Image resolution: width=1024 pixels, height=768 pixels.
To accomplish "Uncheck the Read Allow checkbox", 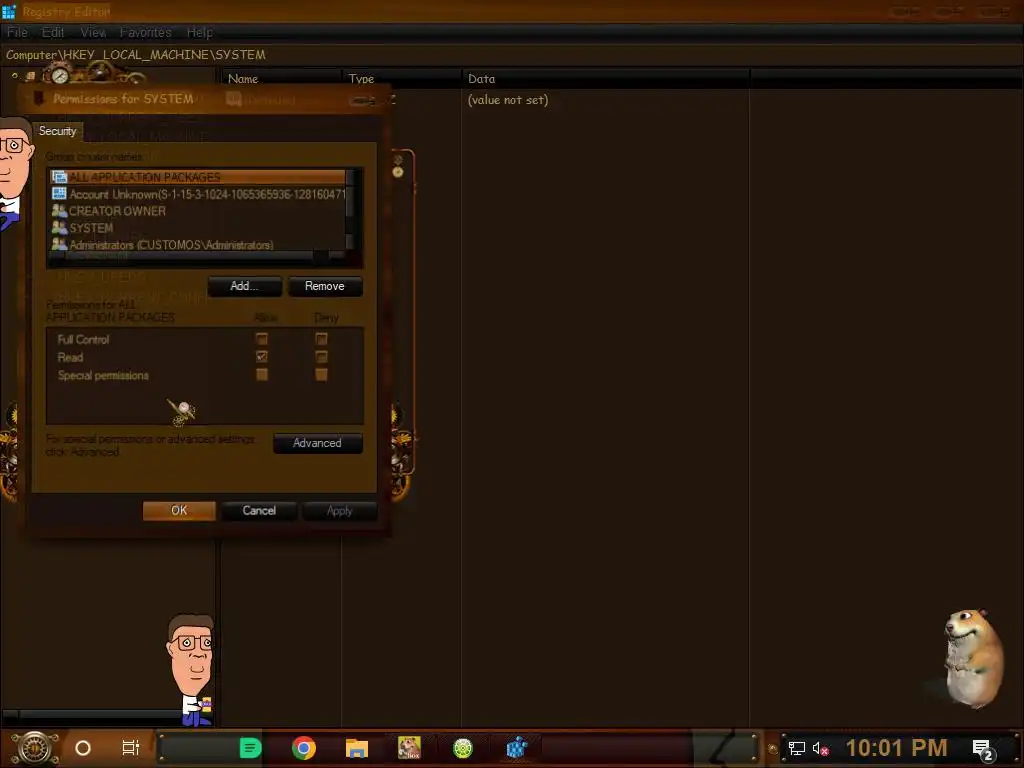I will (262, 357).
